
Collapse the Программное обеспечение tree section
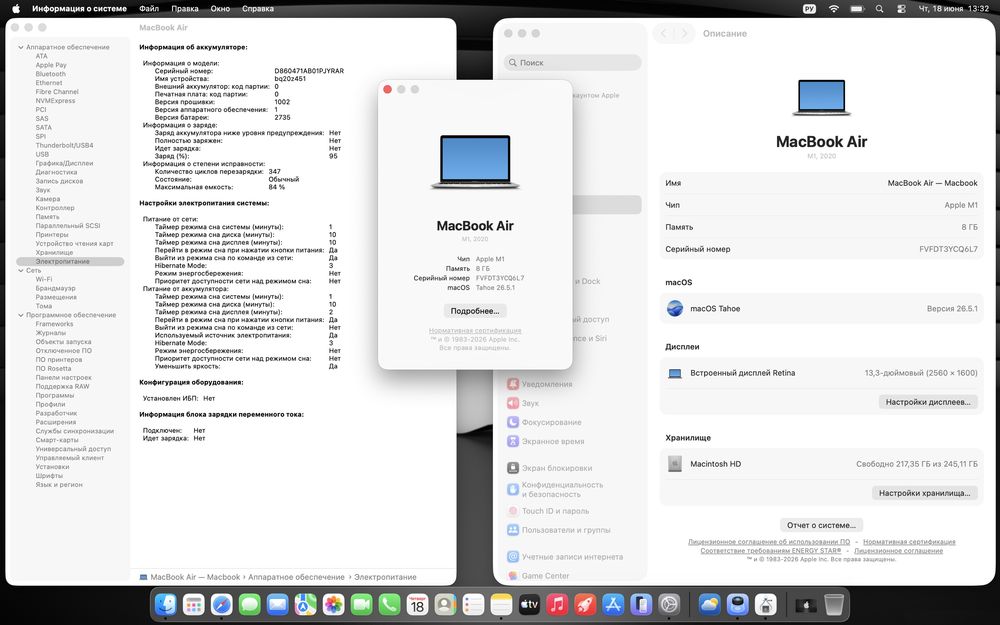point(20,315)
